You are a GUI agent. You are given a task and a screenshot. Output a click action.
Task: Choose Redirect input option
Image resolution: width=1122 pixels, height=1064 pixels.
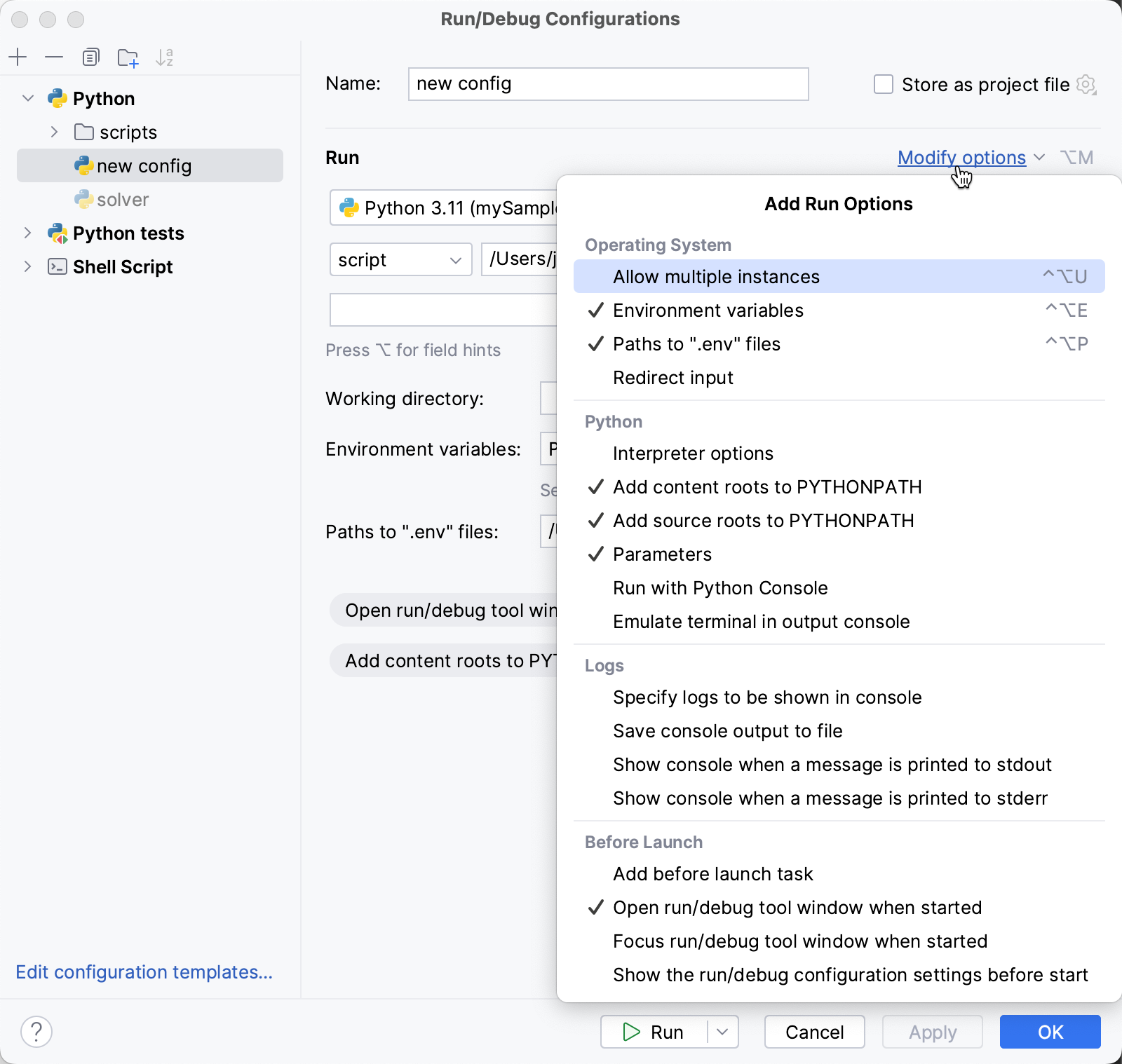click(672, 378)
